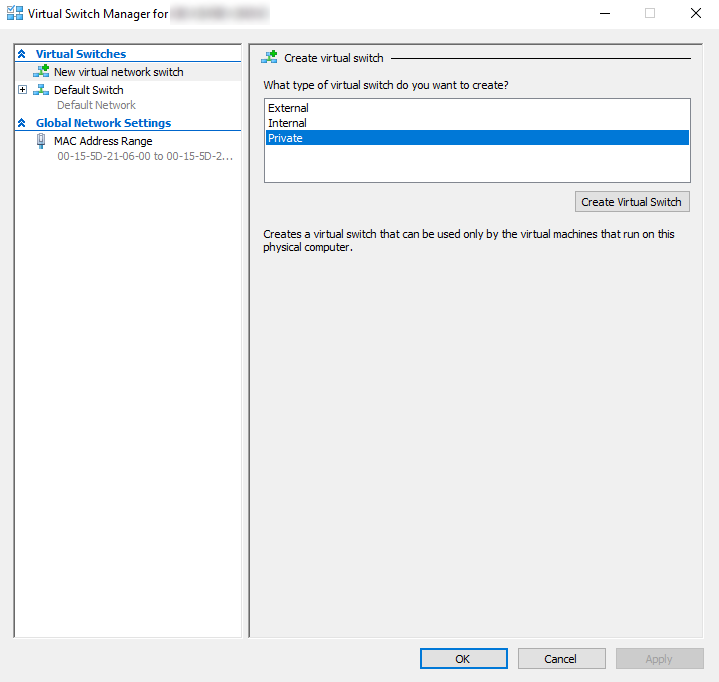
Task: Select the Internal switch type
Action: tap(287, 123)
